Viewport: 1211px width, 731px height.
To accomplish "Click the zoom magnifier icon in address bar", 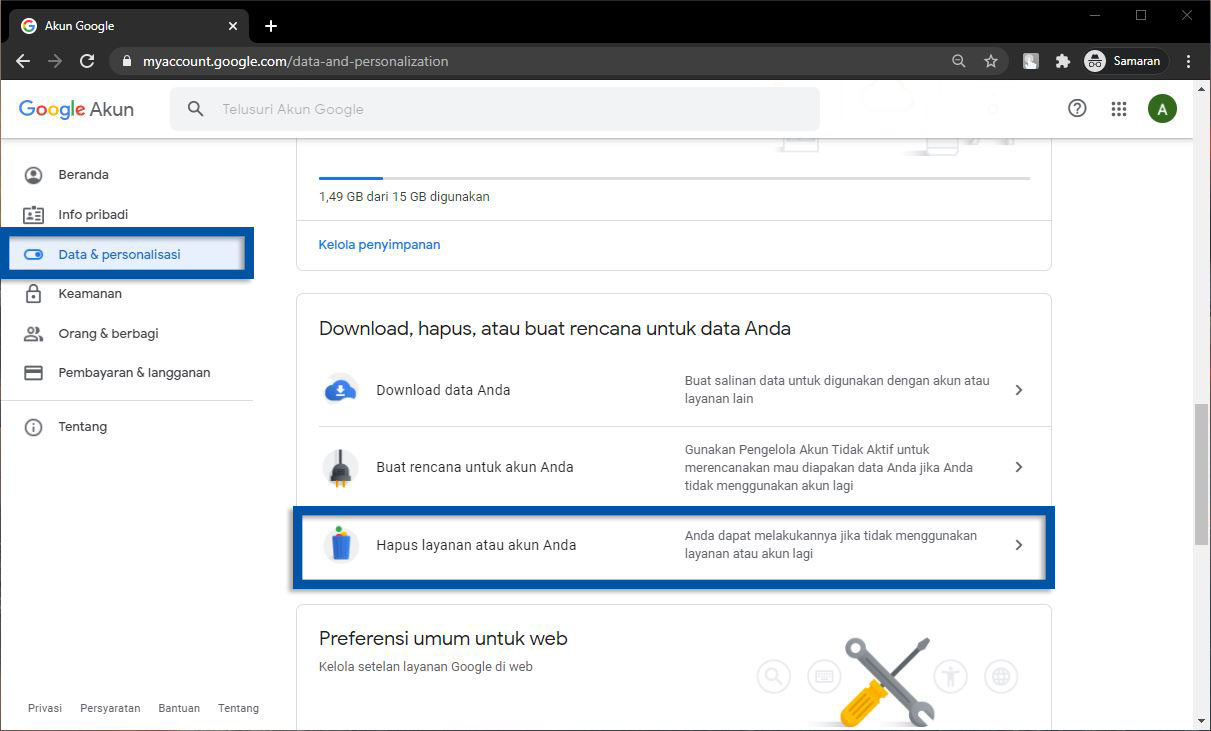I will [958, 61].
